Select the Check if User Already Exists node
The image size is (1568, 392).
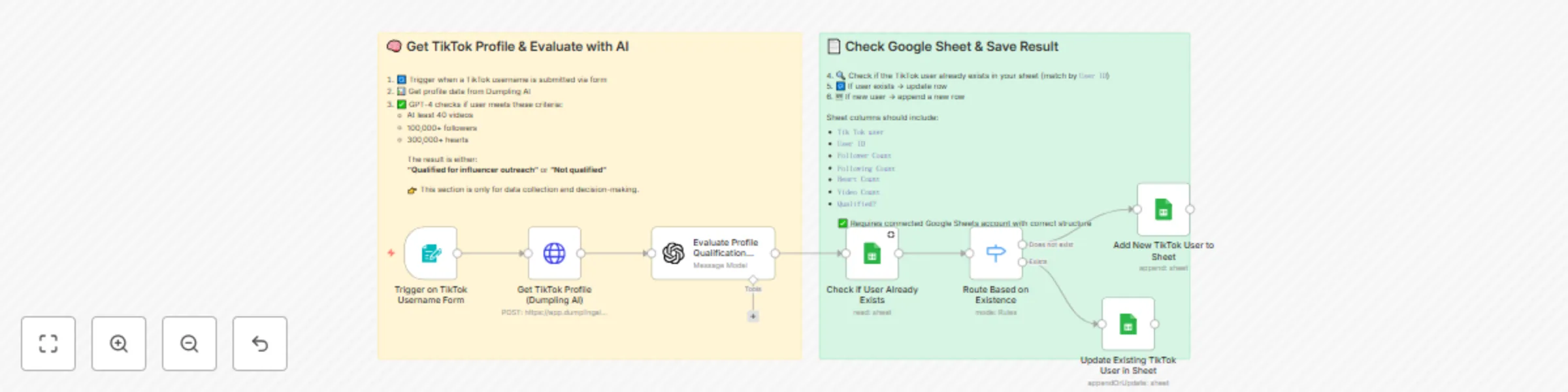point(872,253)
